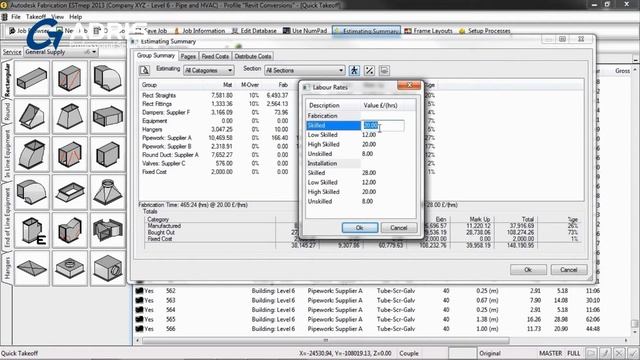The height and width of the screenshot is (360, 640).
Task: Choose the wide rectangular transition icon
Action: [x=108, y=116]
